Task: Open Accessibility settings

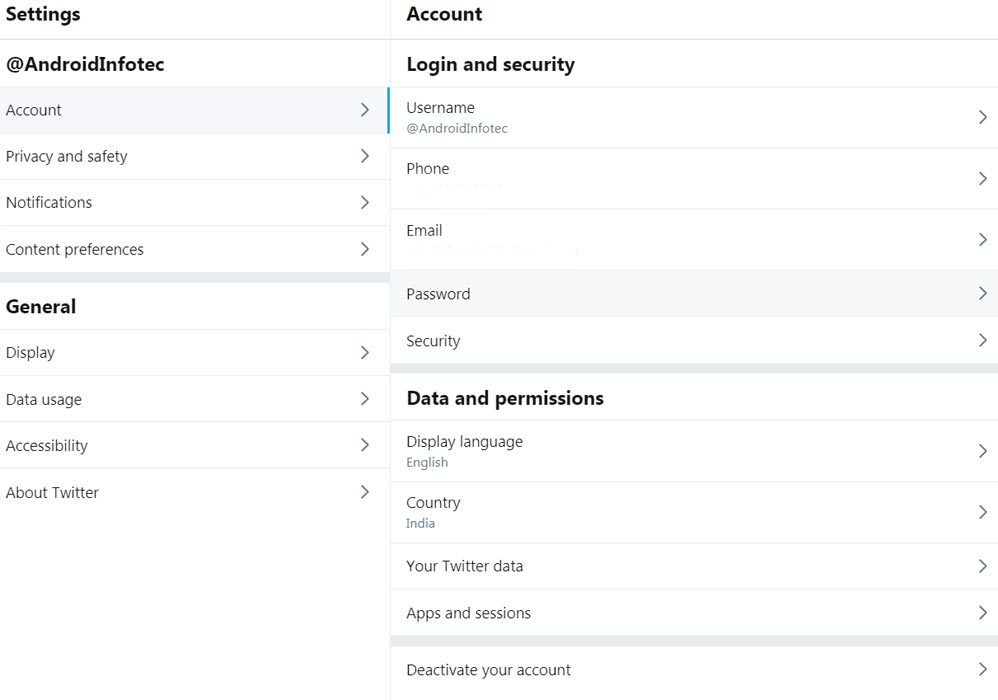Action: pyautogui.click(x=194, y=445)
